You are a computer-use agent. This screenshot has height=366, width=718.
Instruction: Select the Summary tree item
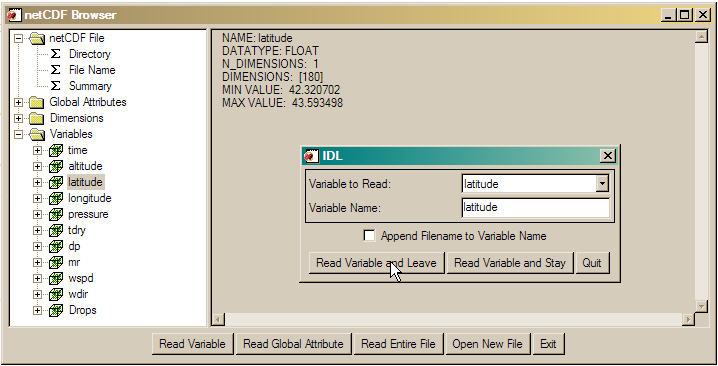[x=90, y=86]
